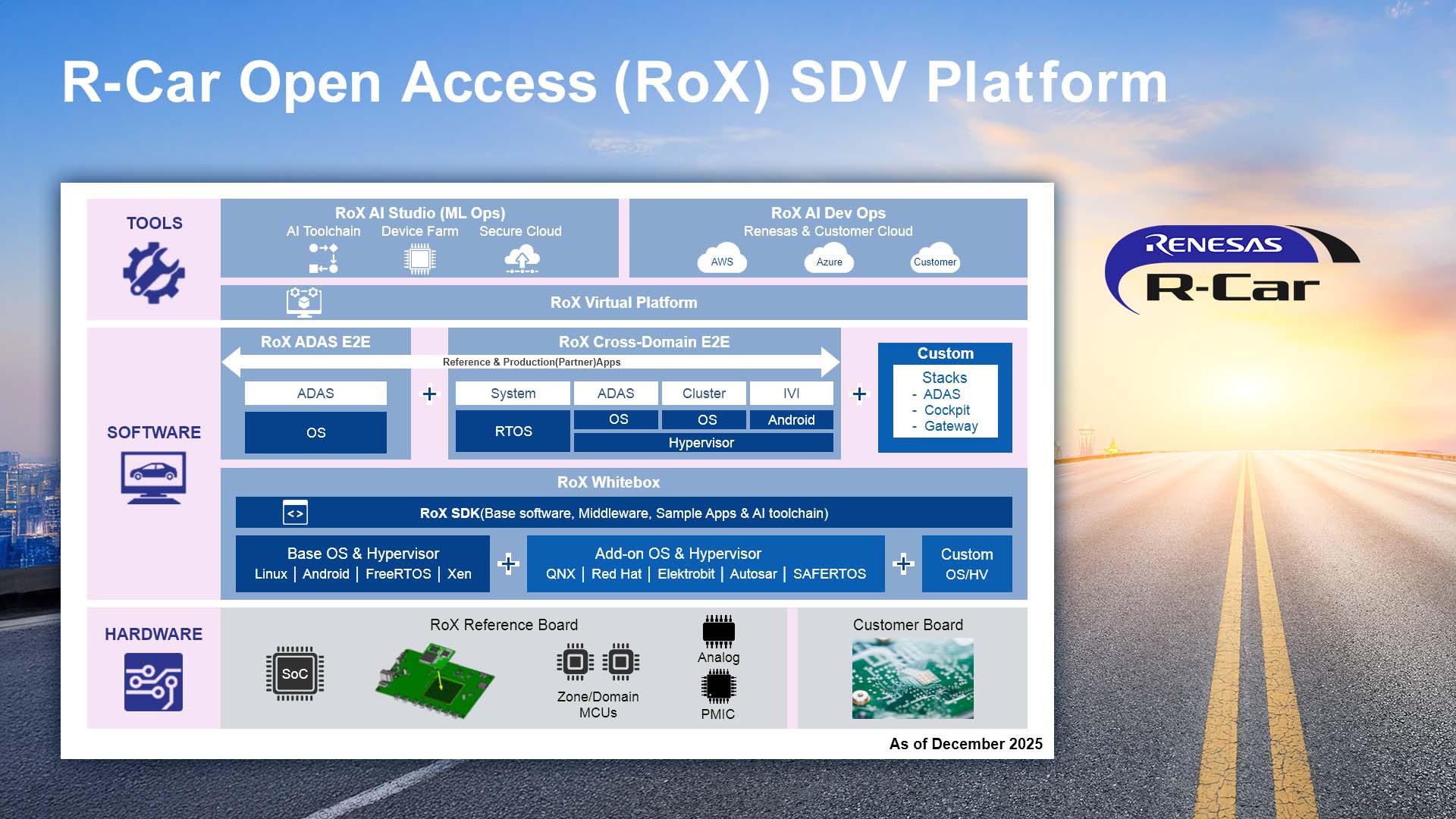
Task: Click the Renesas R-Car logo
Action: 1232,269
